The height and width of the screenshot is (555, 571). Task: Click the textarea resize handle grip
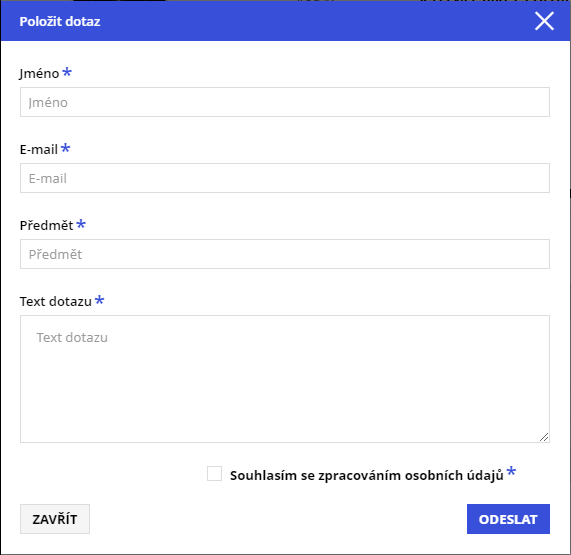(x=544, y=437)
